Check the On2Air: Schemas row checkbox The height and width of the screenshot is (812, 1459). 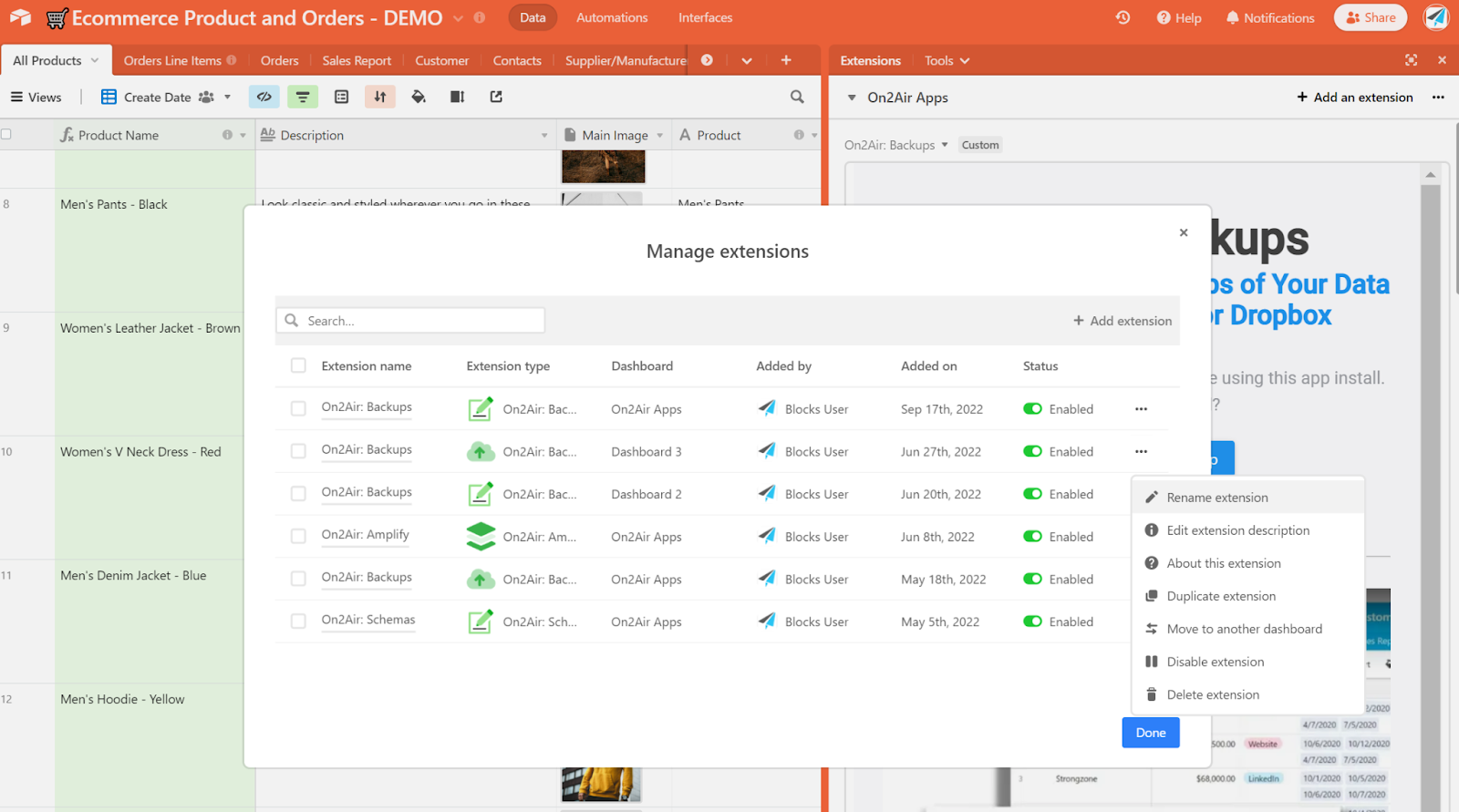(298, 622)
